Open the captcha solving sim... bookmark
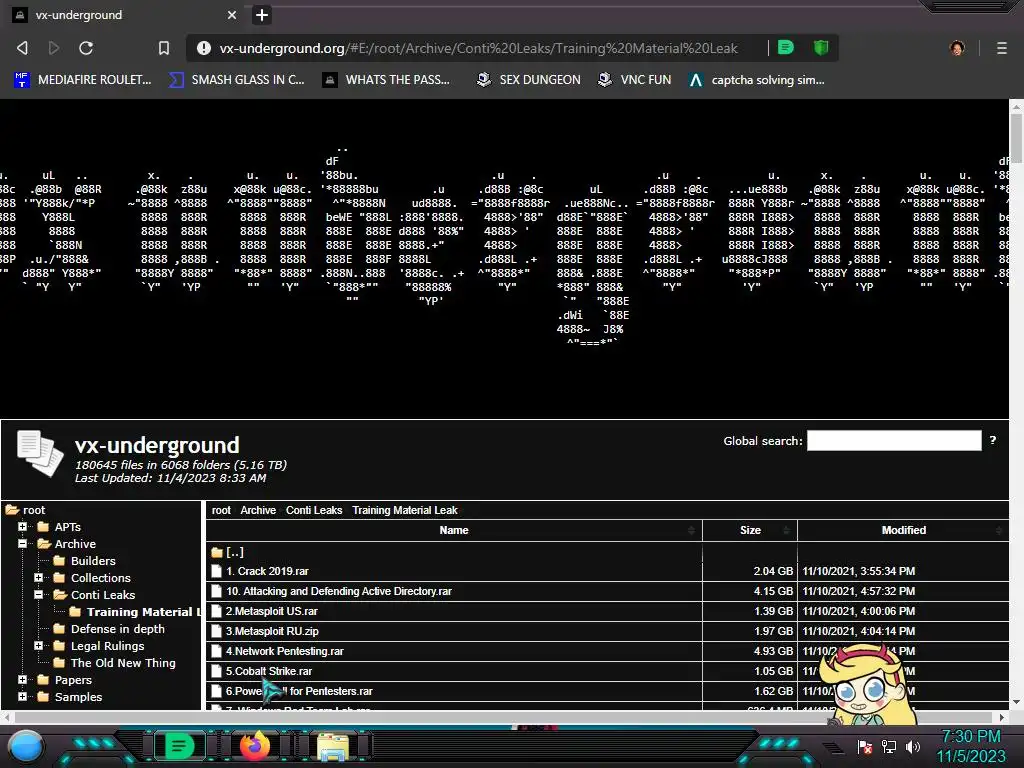 coord(756,80)
